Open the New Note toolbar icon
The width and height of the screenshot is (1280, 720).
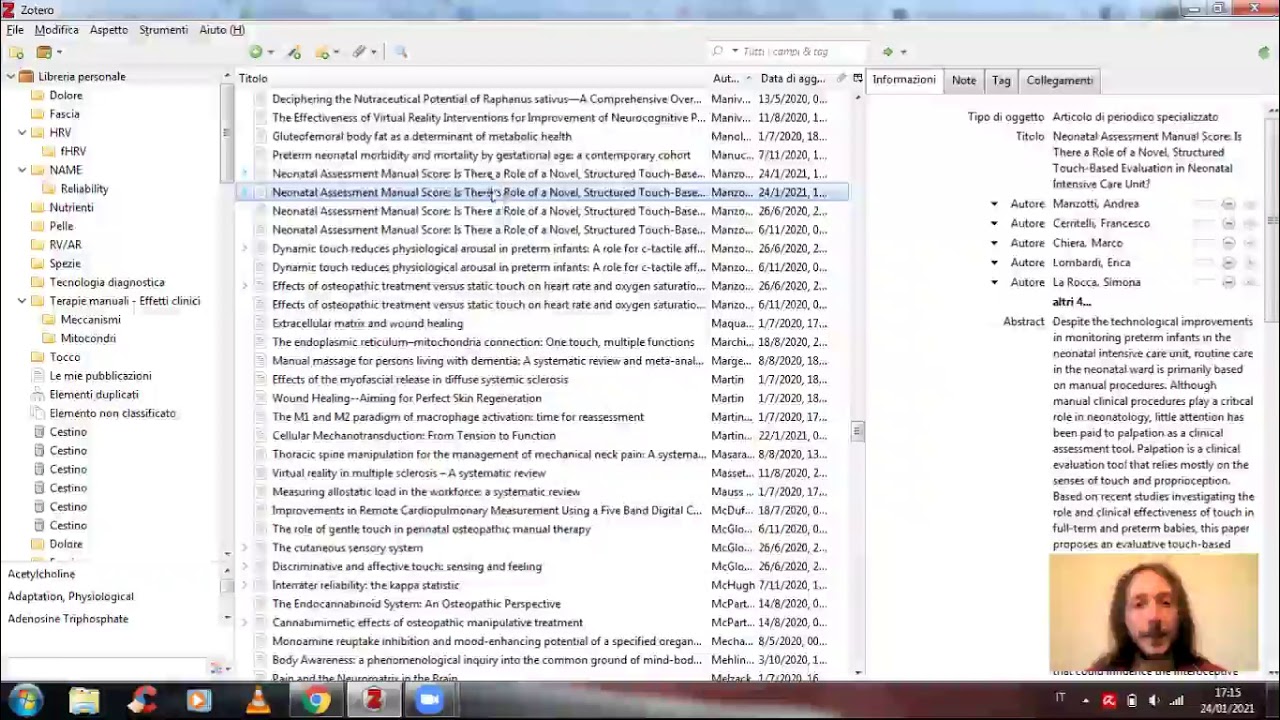pyautogui.click(x=326, y=52)
